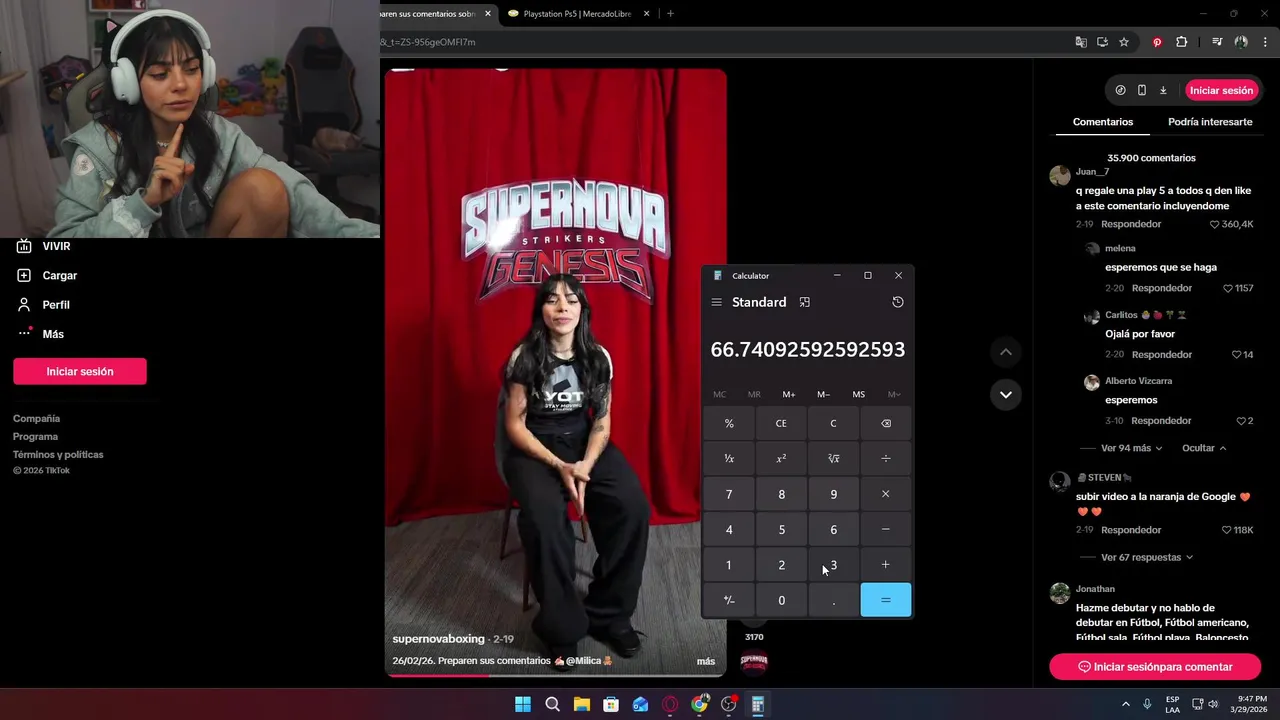Click the number 7 key
The image size is (1280, 720).
[x=729, y=494]
